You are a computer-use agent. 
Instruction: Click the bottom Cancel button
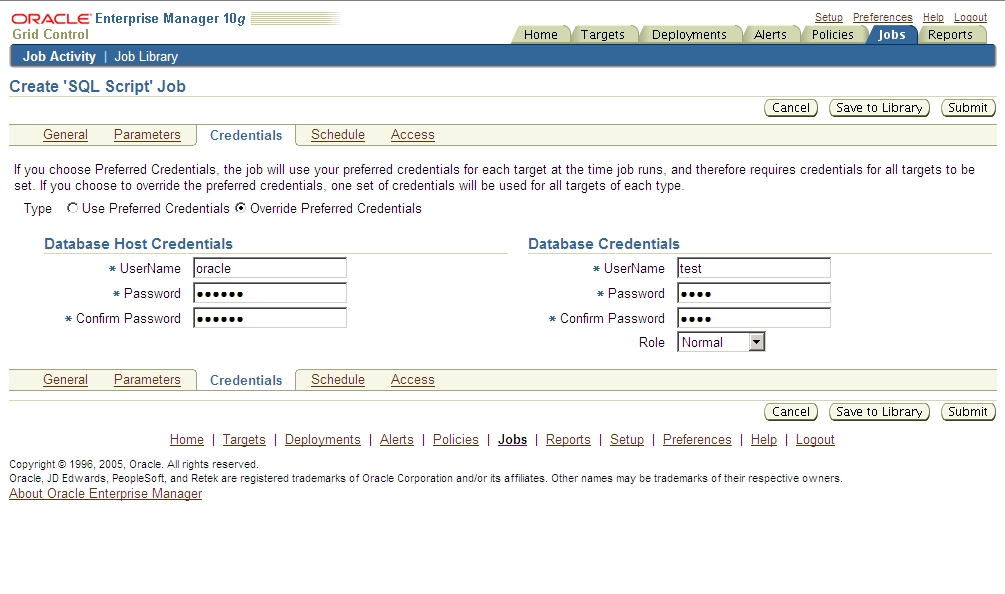point(791,411)
